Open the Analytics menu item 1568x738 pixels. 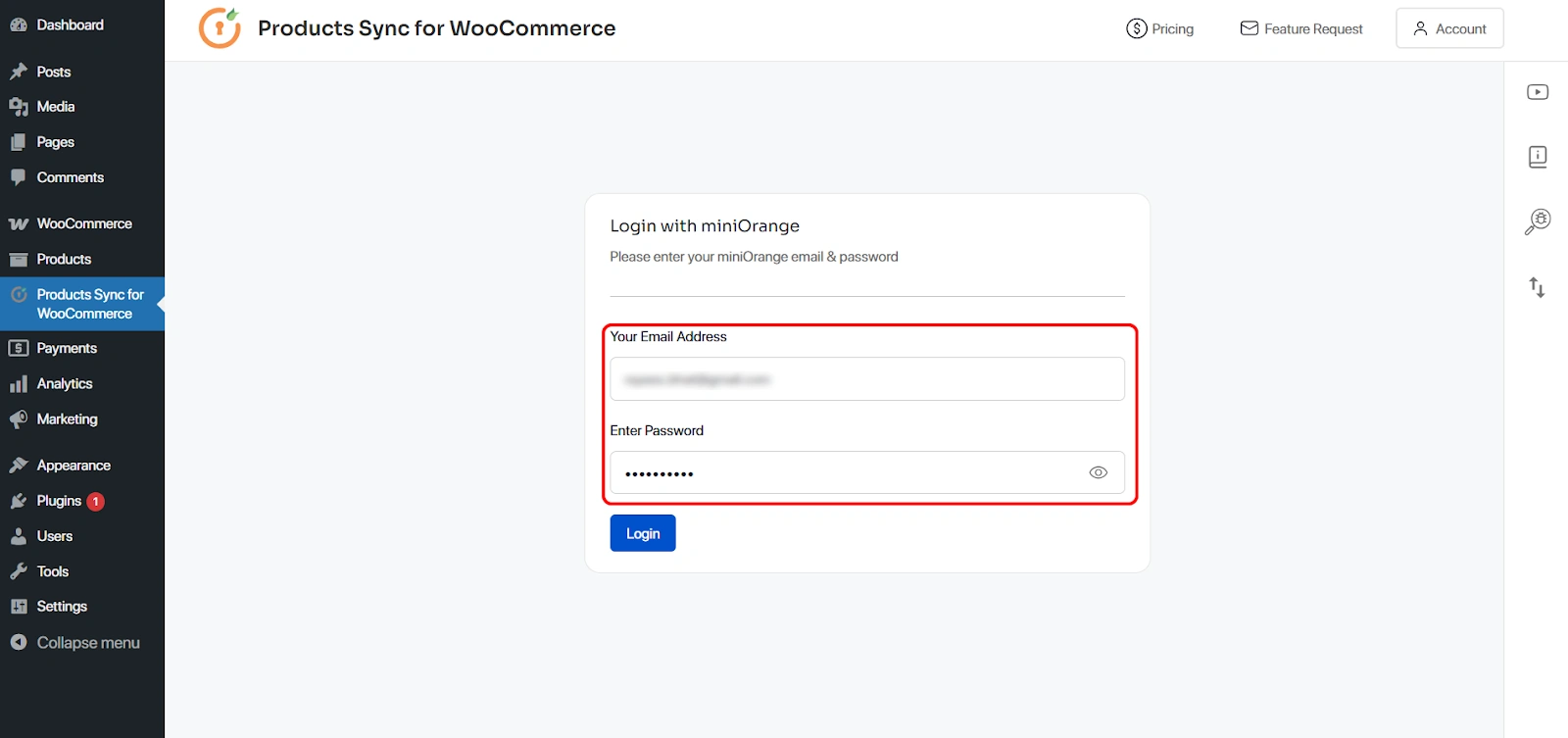[x=82, y=383]
